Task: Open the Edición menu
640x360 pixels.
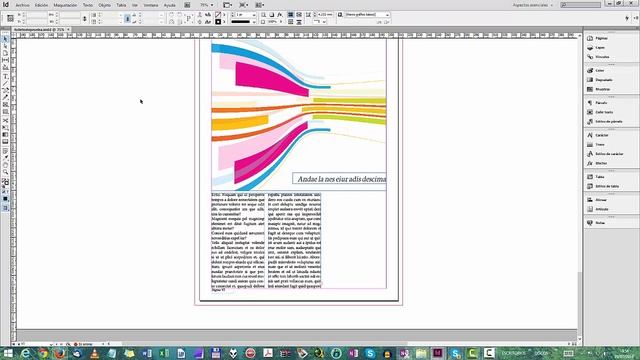Action: point(41,5)
